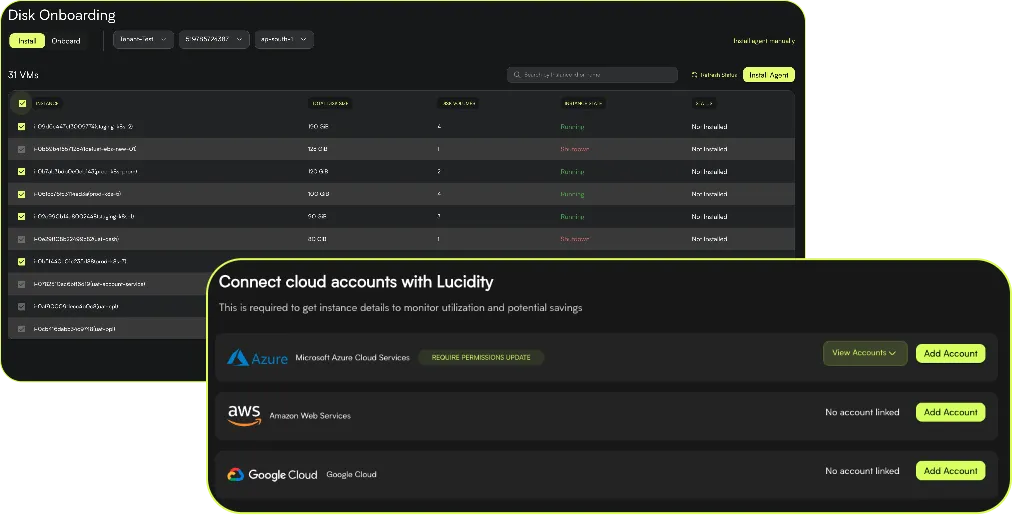Click the Require Permissions Update badge
Image resolution: width=1012 pixels, height=515 pixels.
481,358
